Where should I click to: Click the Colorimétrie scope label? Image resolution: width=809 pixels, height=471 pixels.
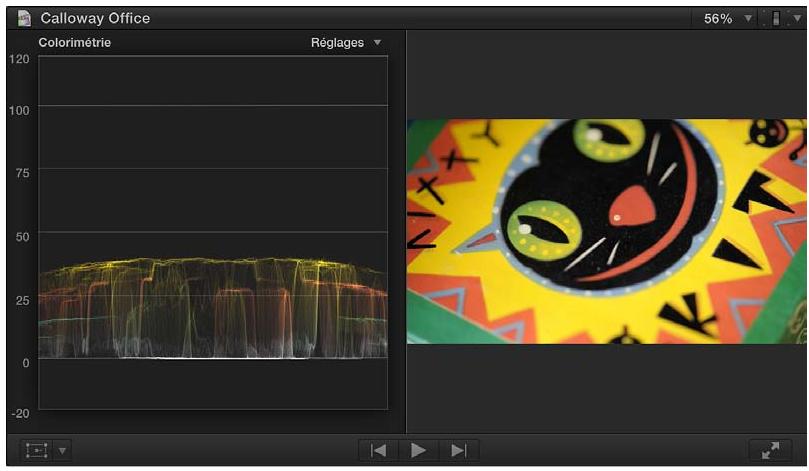74,42
